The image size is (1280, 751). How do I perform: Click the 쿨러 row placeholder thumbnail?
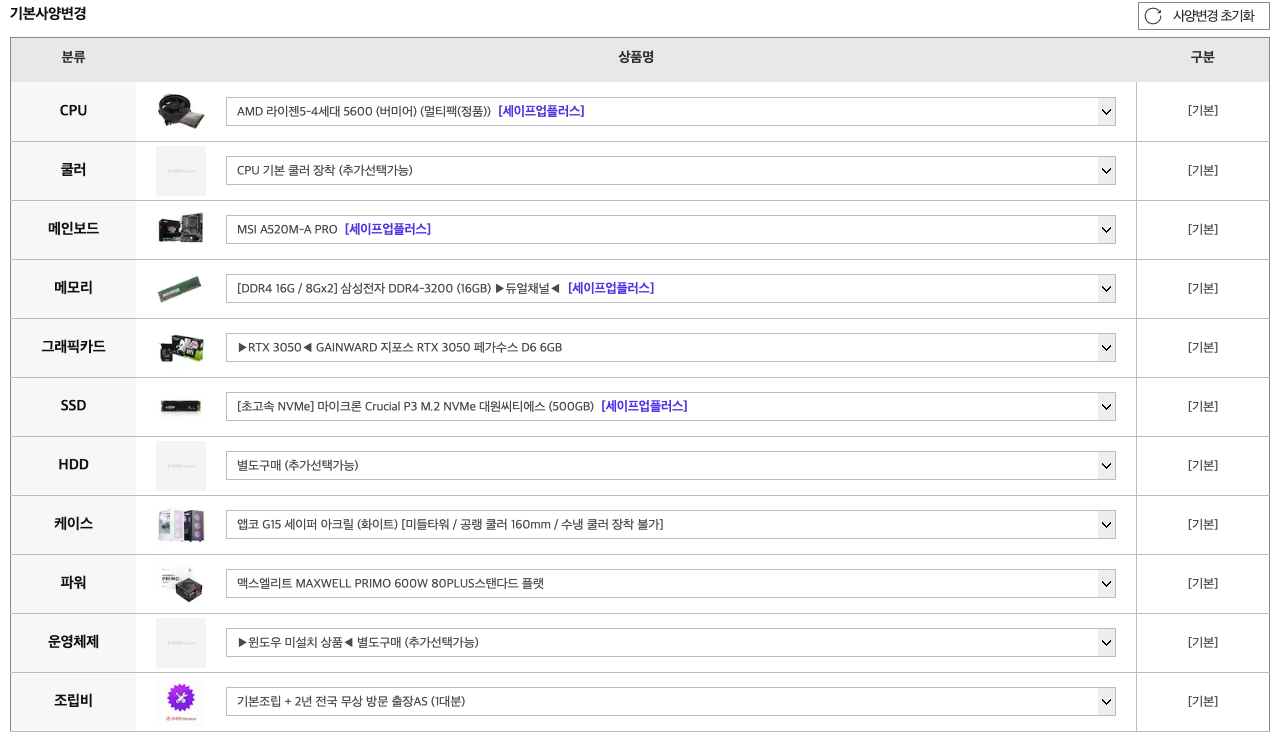tap(181, 171)
